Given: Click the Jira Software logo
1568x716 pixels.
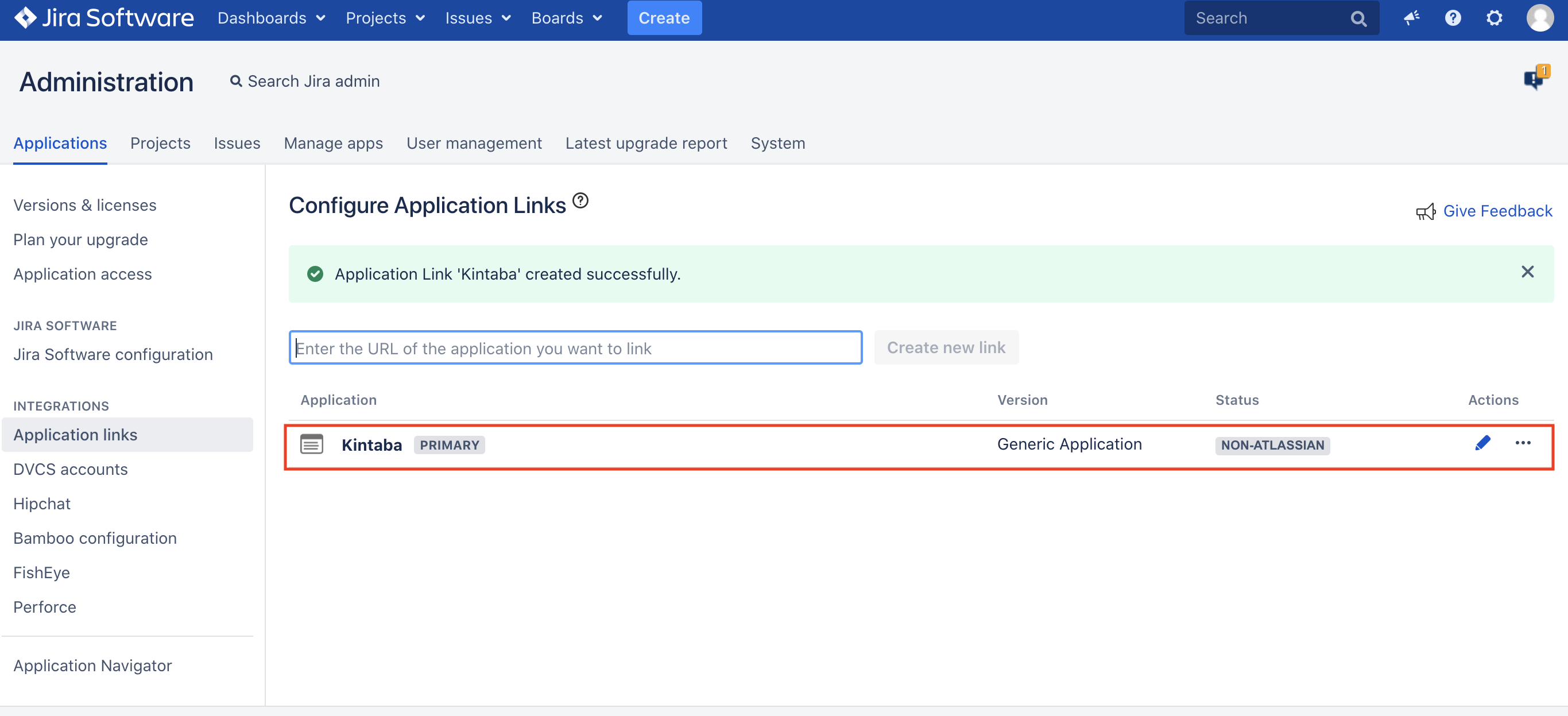Looking at the screenshot, I should (103, 18).
